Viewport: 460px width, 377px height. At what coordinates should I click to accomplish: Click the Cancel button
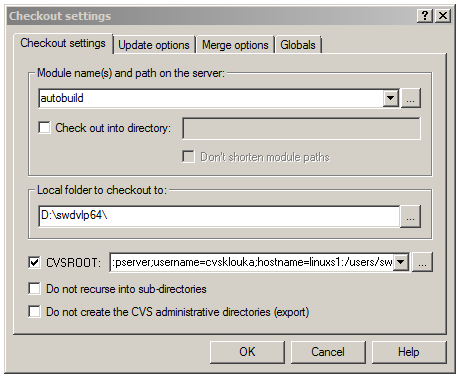pyautogui.click(x=328, y=352)
